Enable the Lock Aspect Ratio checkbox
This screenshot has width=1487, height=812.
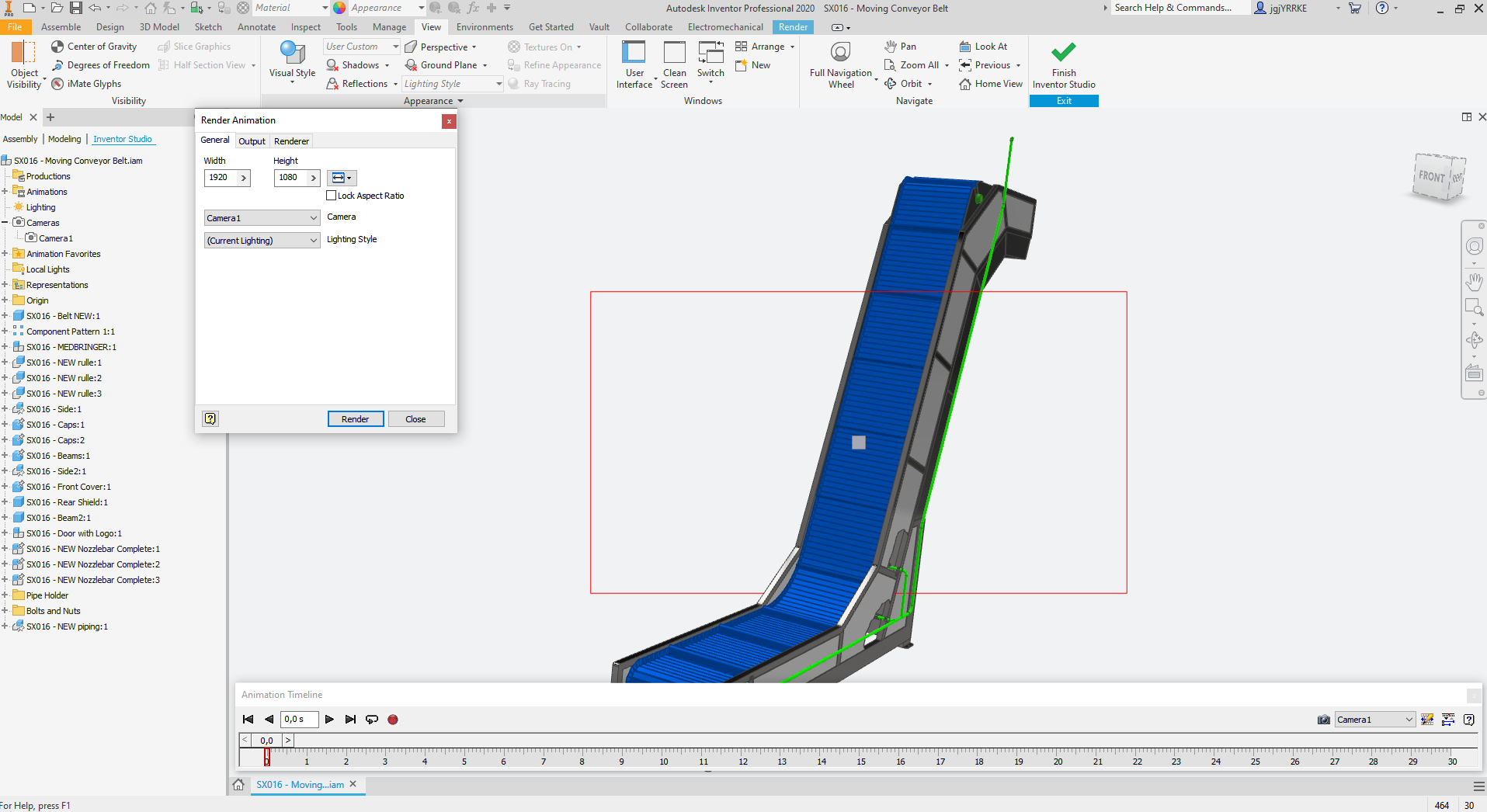click(332, 196)
